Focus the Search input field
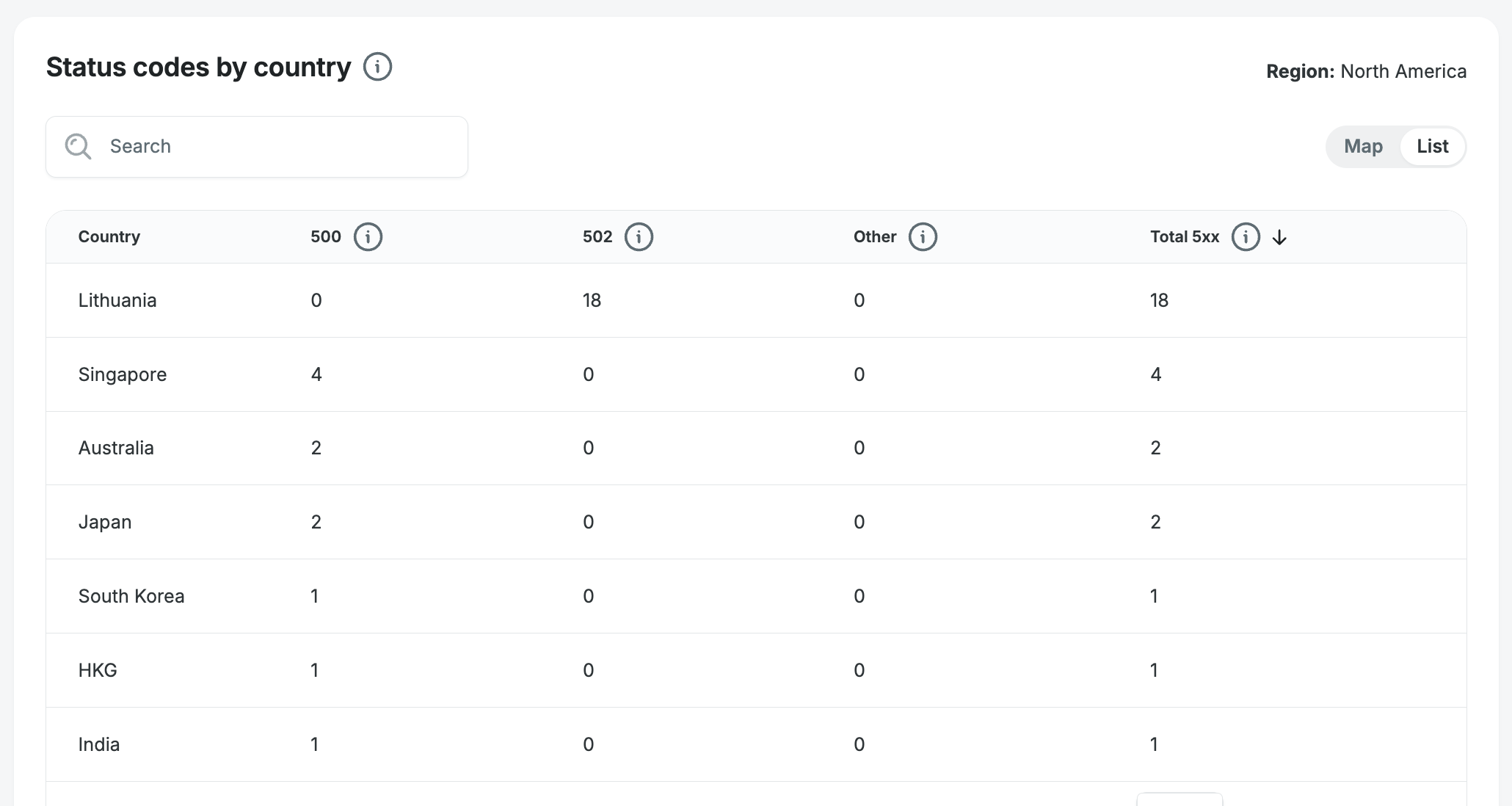1512x806 pixels. point(279,146)
